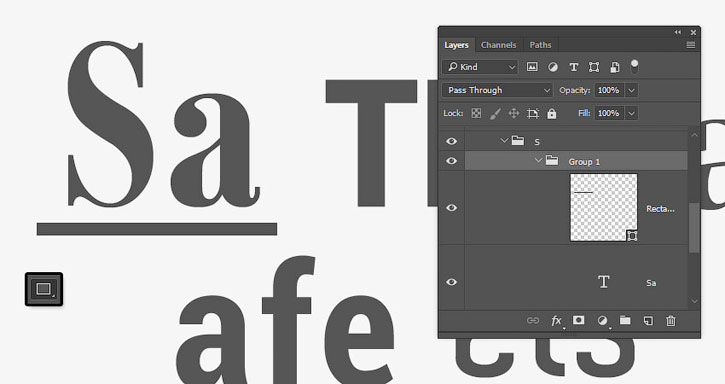
Task: Filter layers by shape layers
Action: tap(594, 67)
